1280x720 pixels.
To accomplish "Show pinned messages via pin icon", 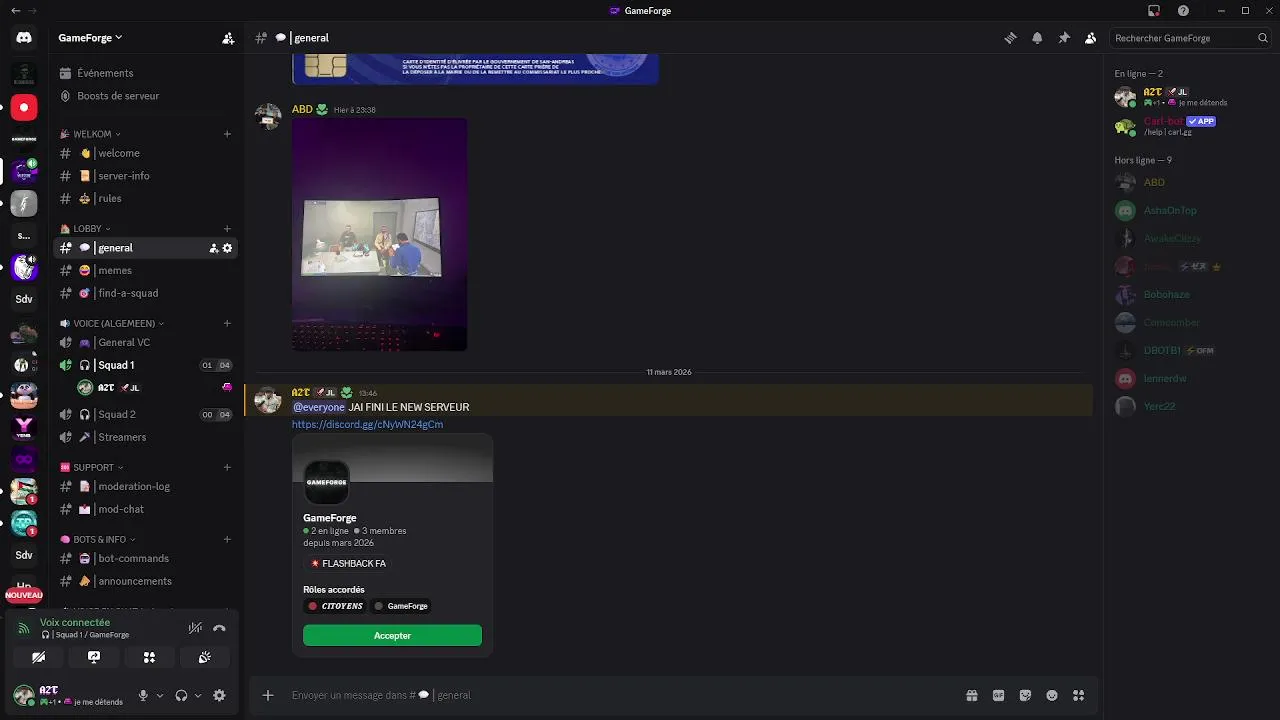I will point(1064,38).
